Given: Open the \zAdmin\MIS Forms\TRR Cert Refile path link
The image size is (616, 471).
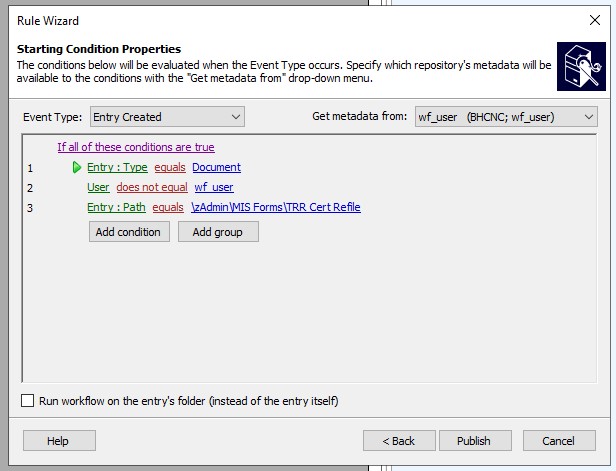Looking at the screenshot, I should click(x=276, y=207).
